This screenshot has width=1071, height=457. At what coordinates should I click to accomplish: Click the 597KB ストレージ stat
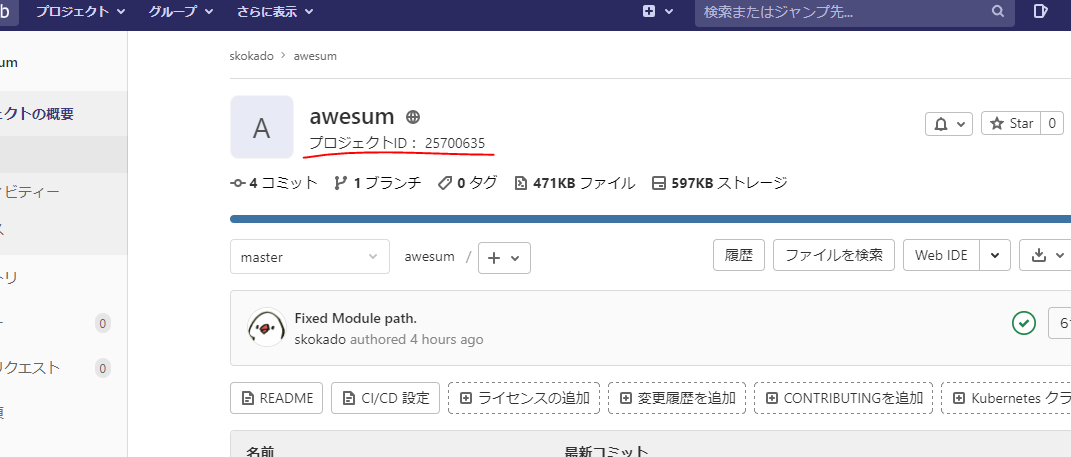pyautogui.click(x=720, y=182)
